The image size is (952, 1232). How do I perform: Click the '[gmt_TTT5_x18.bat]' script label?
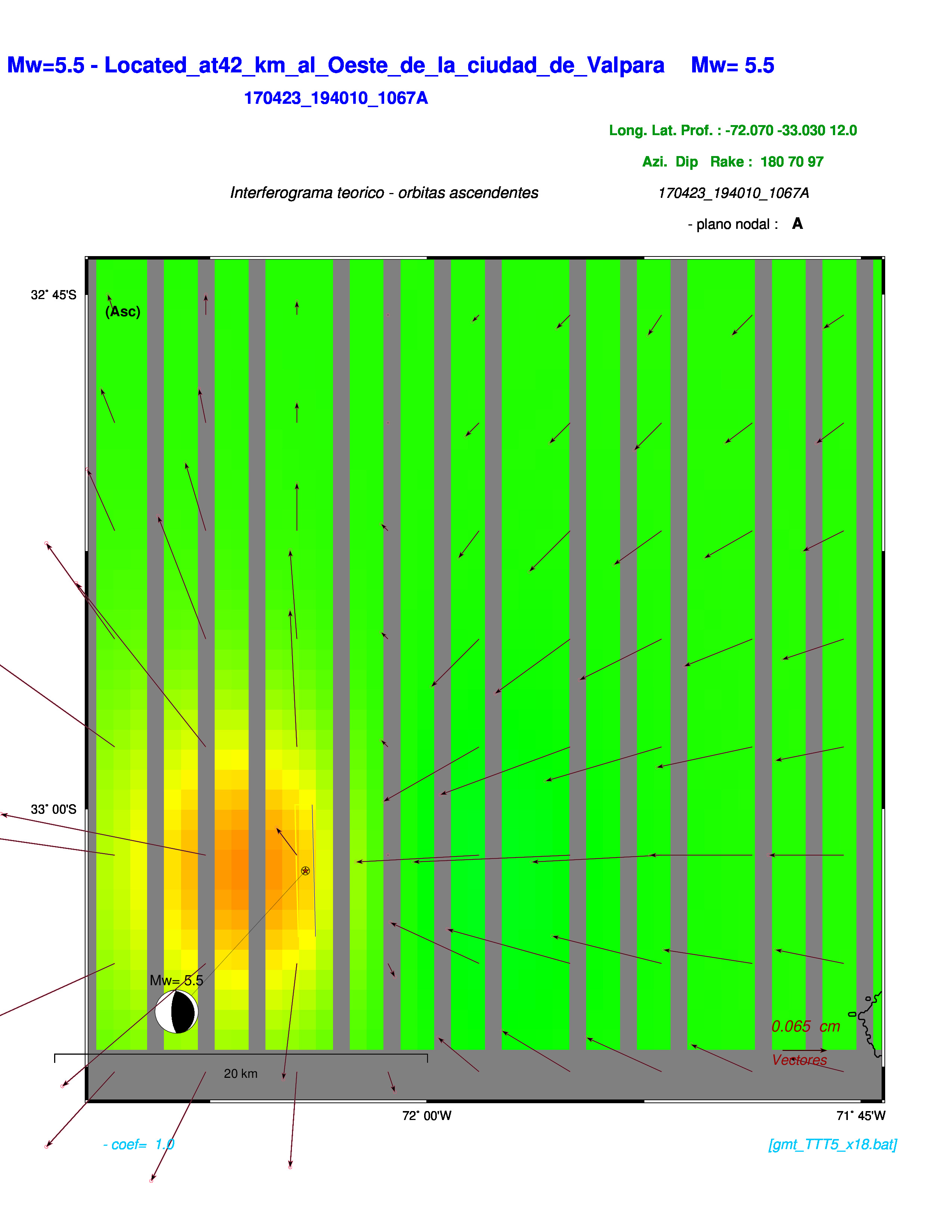(833, 1144)
